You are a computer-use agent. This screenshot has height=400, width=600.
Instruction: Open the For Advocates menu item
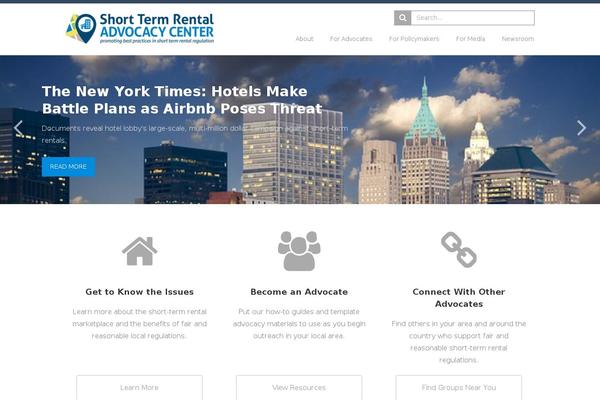pyautogui.click(x=351, y=39)
